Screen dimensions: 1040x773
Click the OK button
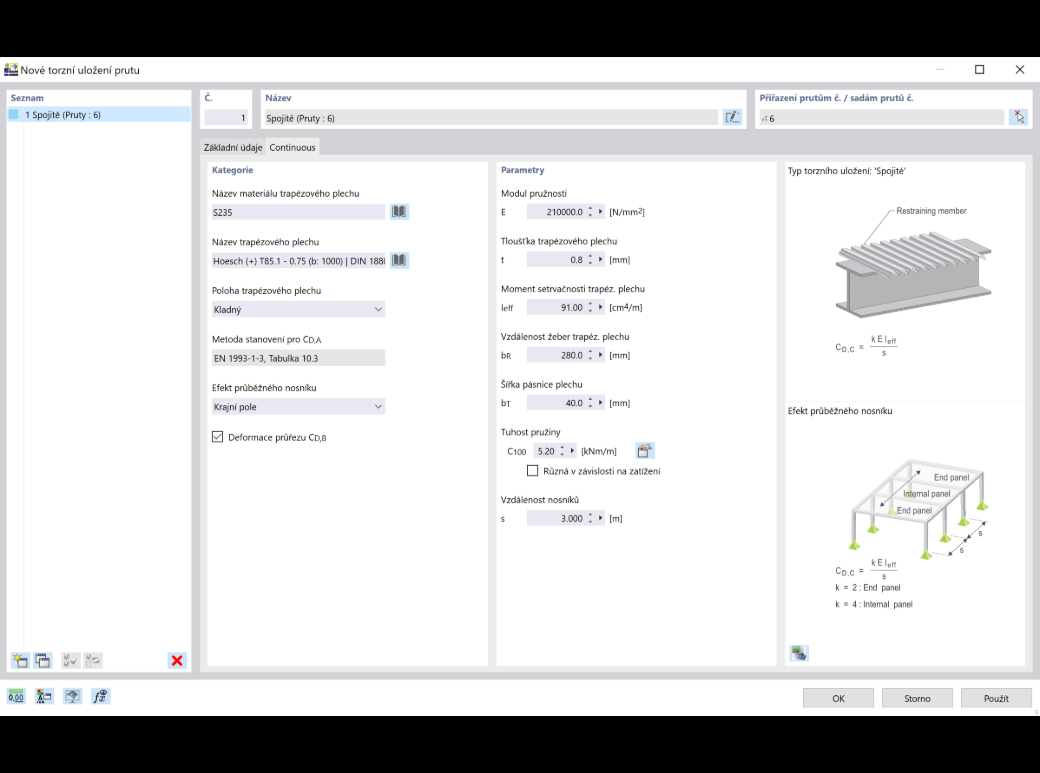(x=838, y=698)
